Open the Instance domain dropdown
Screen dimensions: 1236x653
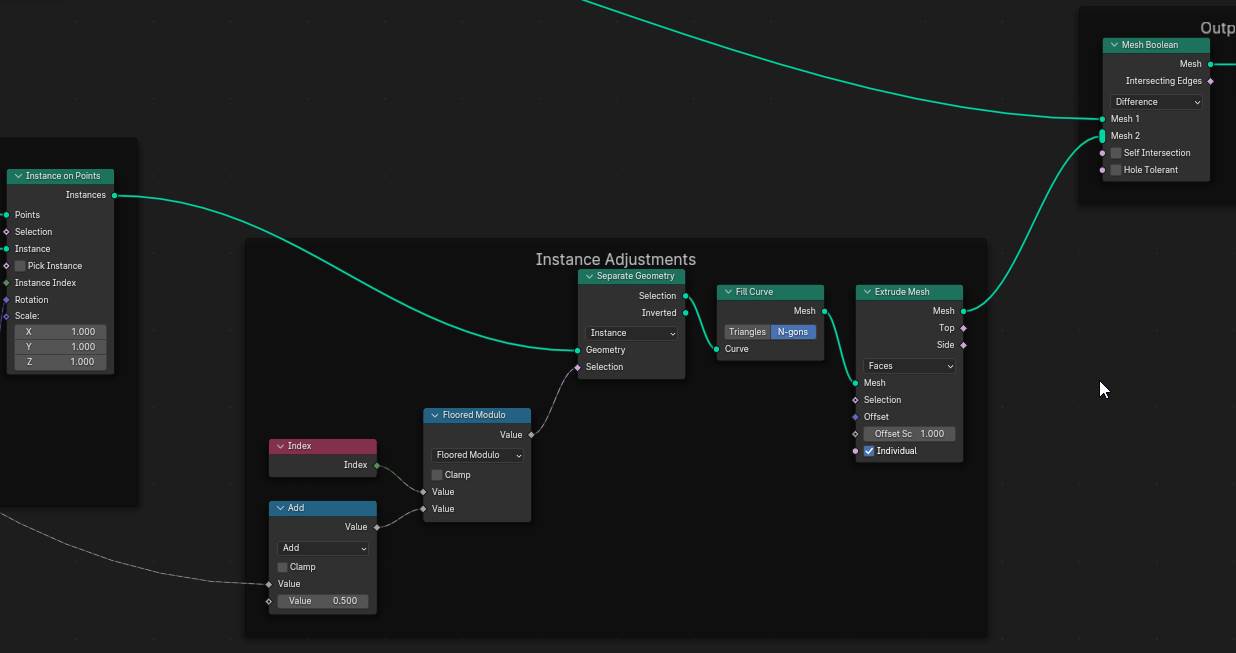pos(631,333)
